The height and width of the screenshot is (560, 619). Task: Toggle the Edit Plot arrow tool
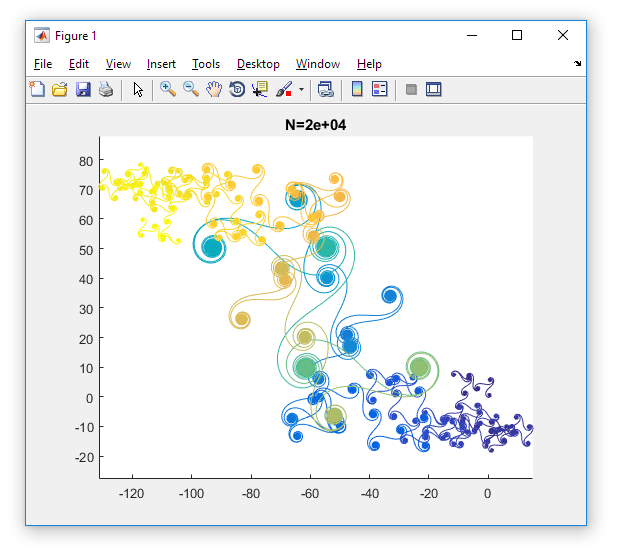click(138, 89)
